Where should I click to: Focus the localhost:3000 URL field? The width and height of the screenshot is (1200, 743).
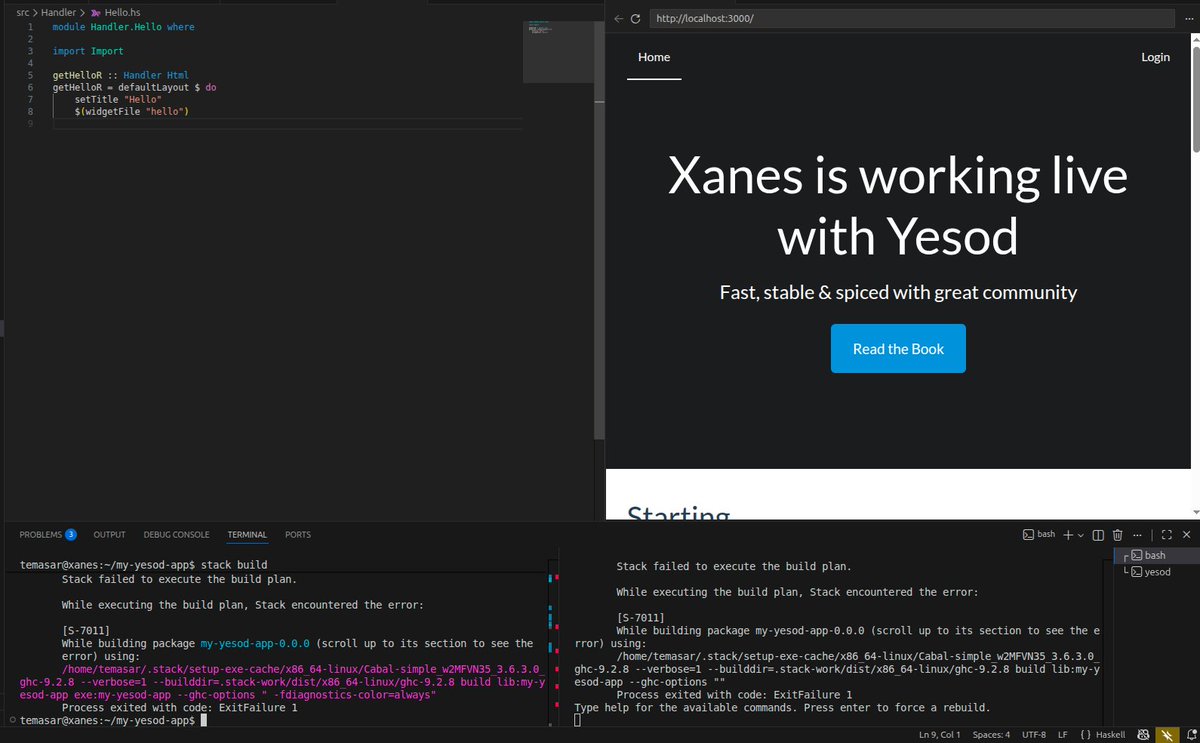[910, 19]
